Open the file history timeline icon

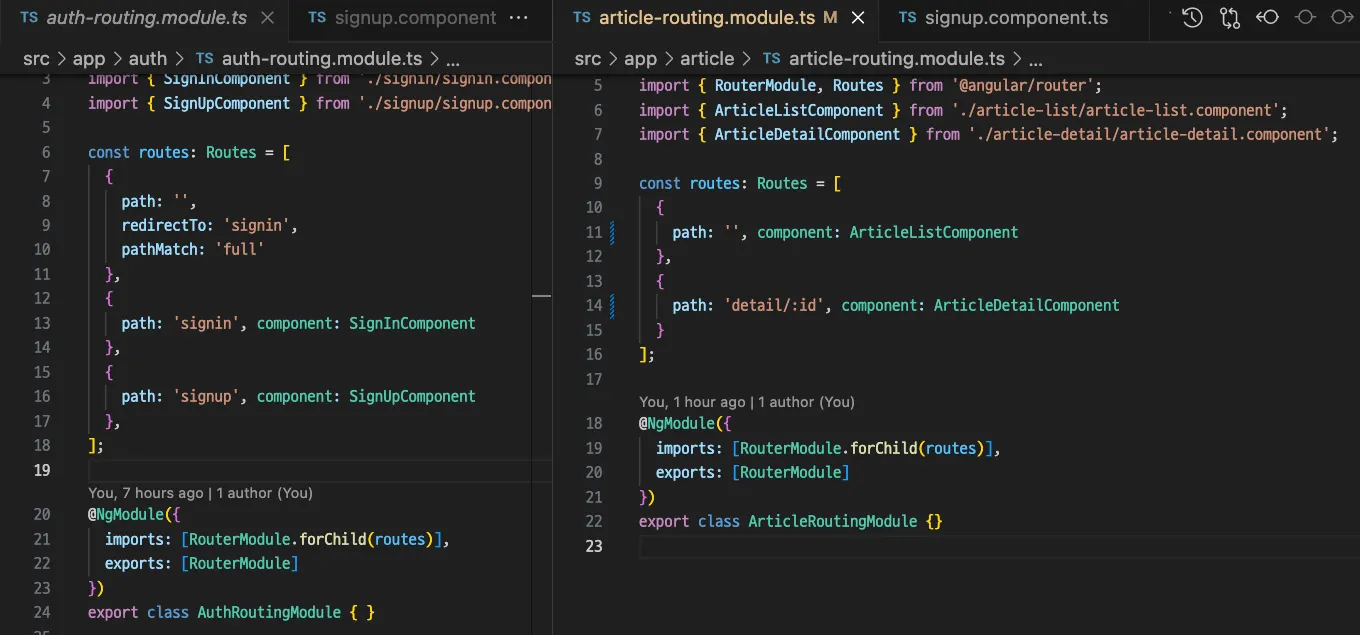[x=1192, y=17]
